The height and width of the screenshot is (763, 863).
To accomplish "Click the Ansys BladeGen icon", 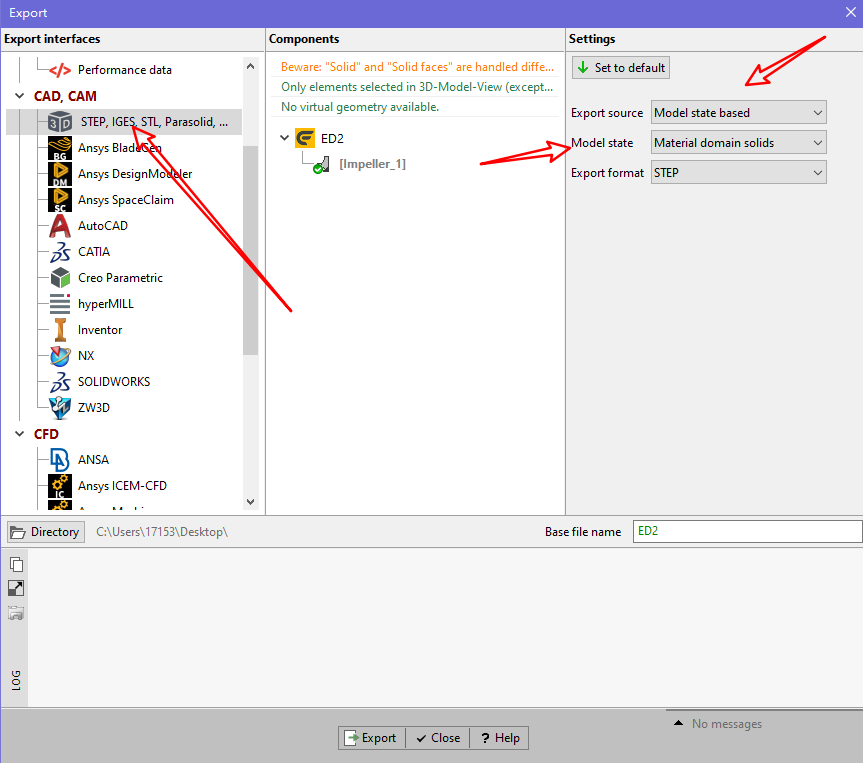I will (60, 148).
